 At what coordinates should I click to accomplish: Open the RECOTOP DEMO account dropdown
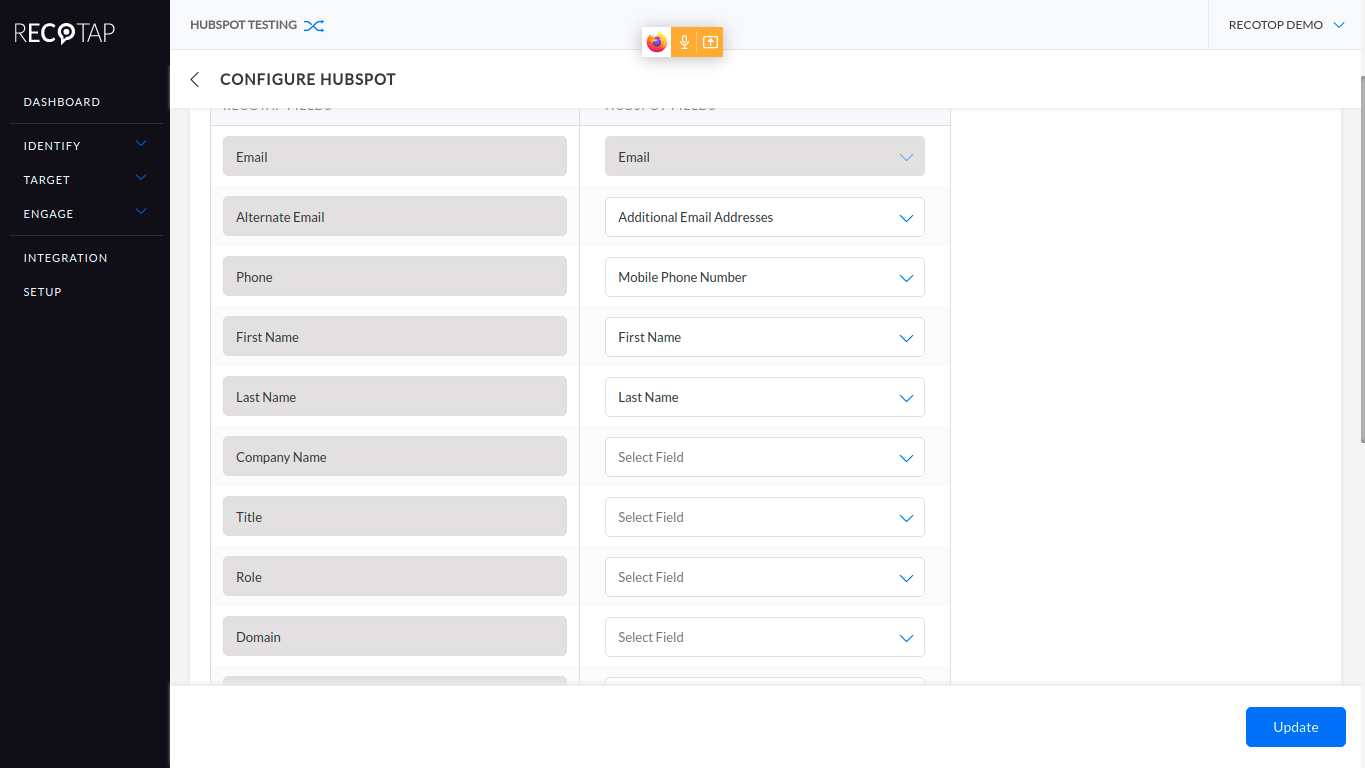[x=1286, y=24]
